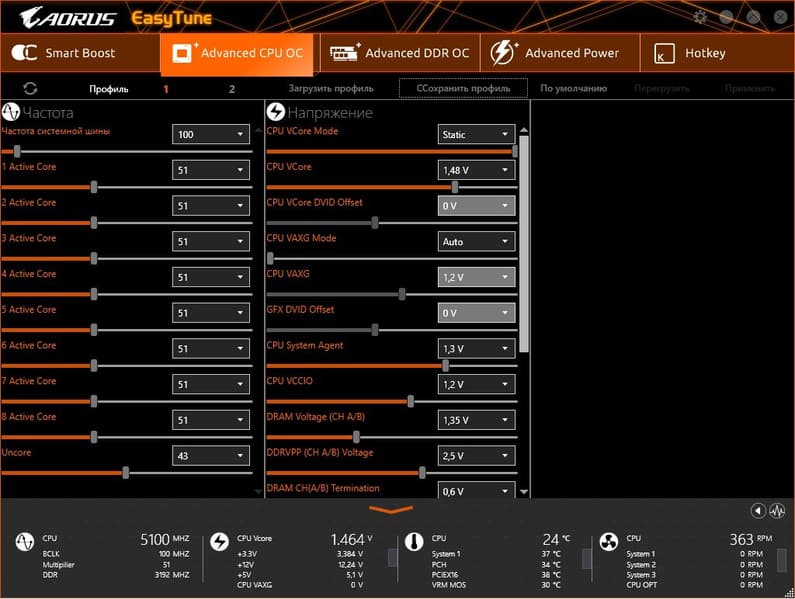Collapse the monitor panel with the orange chevron
This screenshot has height=599, width=795.
(x=391, y=509)
